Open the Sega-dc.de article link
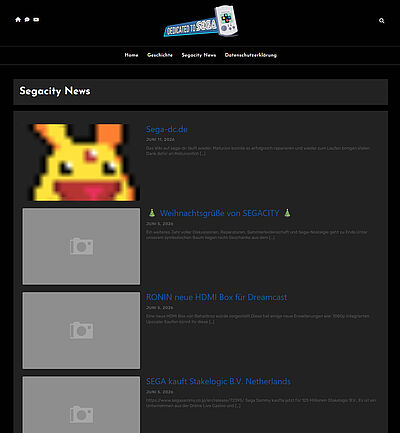This screenshot has height=433, width=400. point(167,129)
